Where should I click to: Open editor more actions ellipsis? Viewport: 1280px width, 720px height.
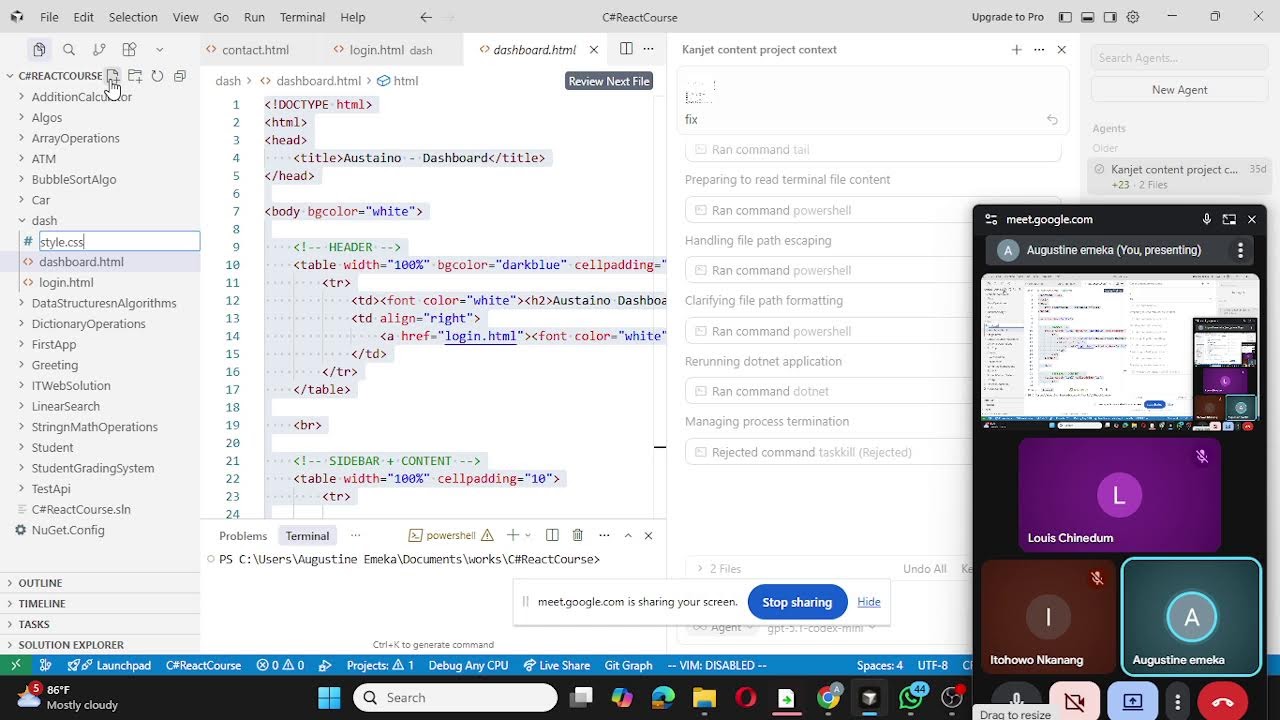(648, 49)
